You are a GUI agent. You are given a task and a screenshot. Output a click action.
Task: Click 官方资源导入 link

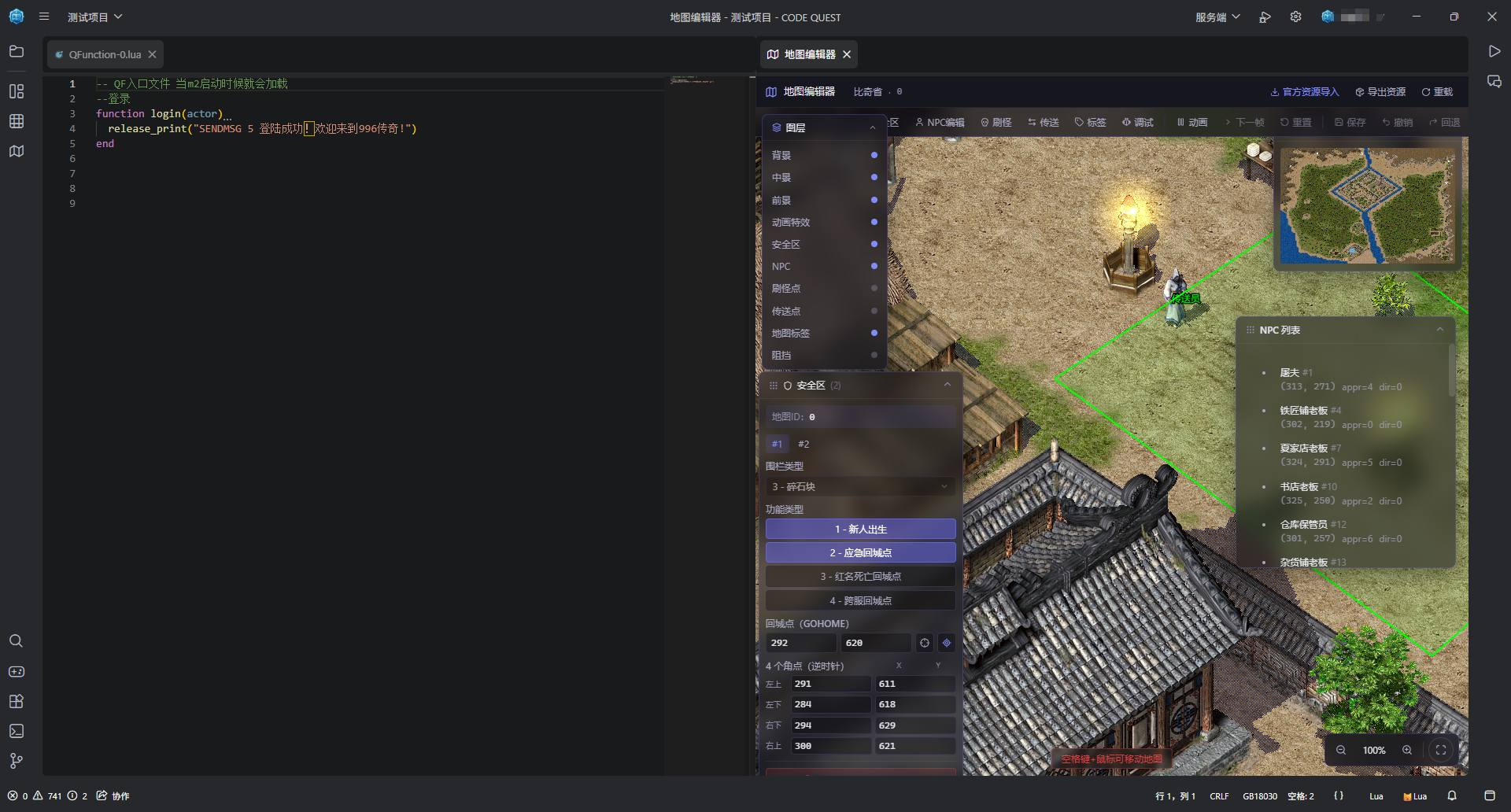click(x=1305, y=92)
